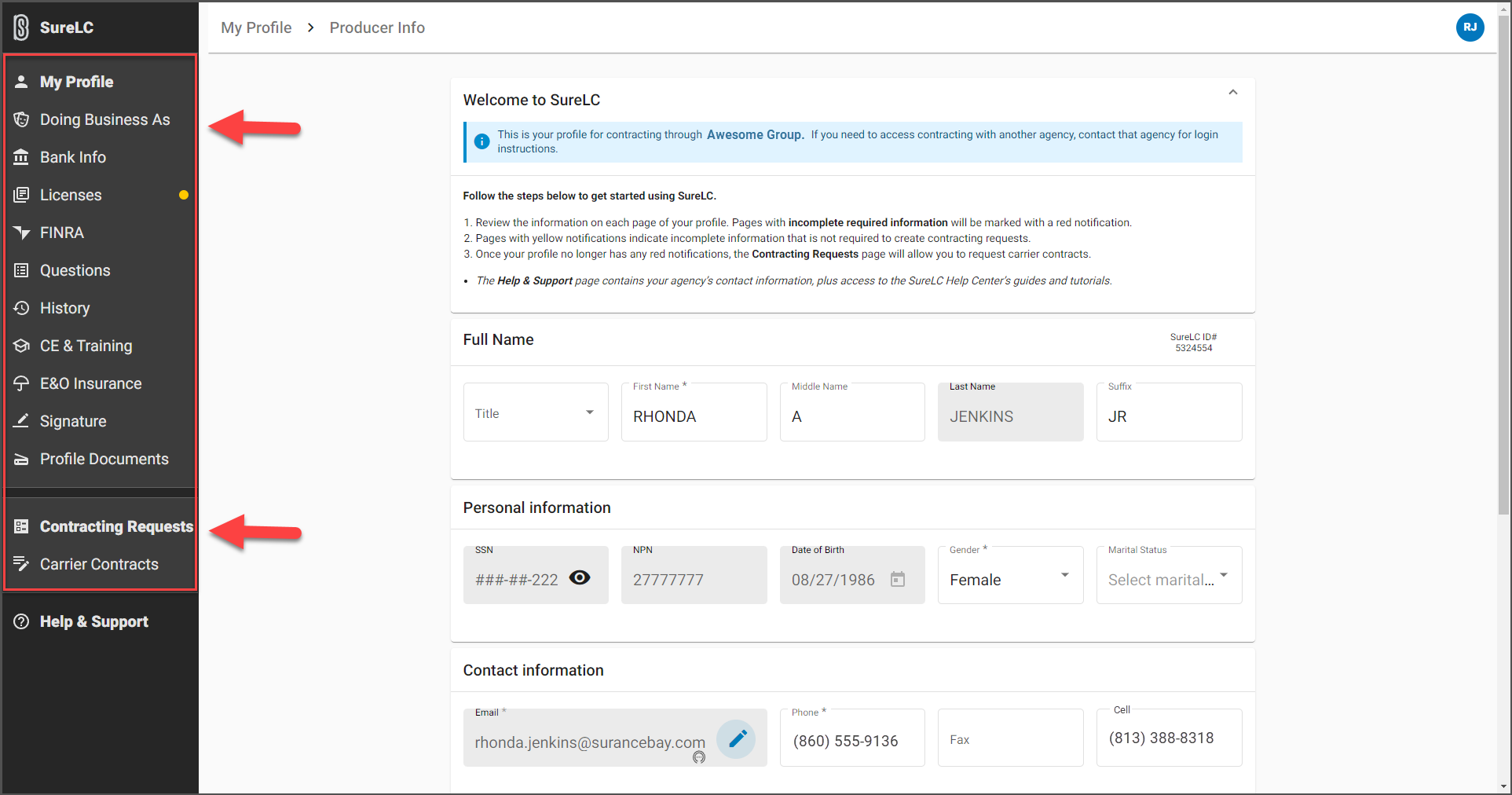The height and width of the screenshot is (795, 1512).
Task: Click the SureLC logo icon
Action: tap(21, 27)
